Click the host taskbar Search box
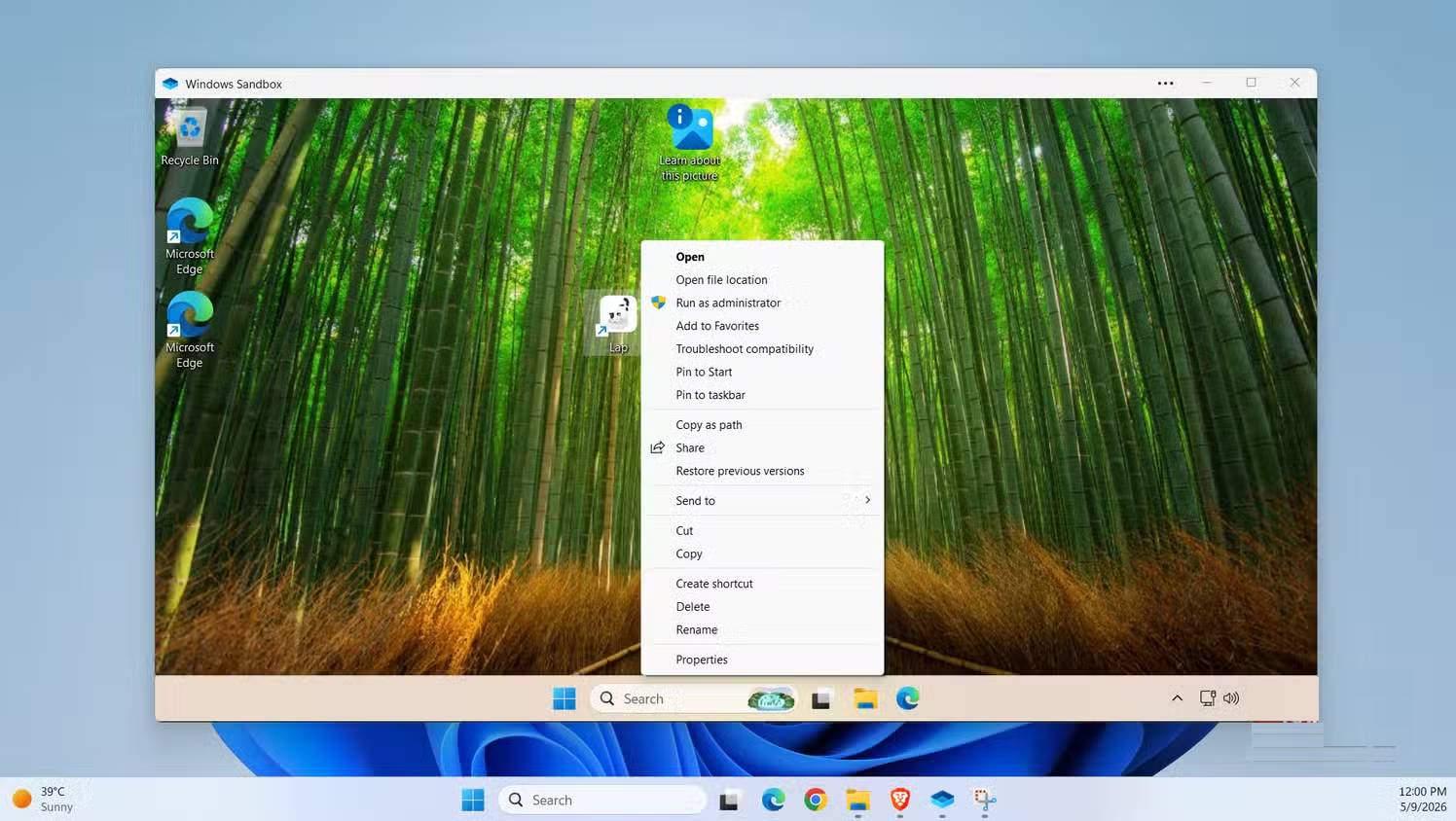This screenshot has height=821, width=1456. pos(602,800)
